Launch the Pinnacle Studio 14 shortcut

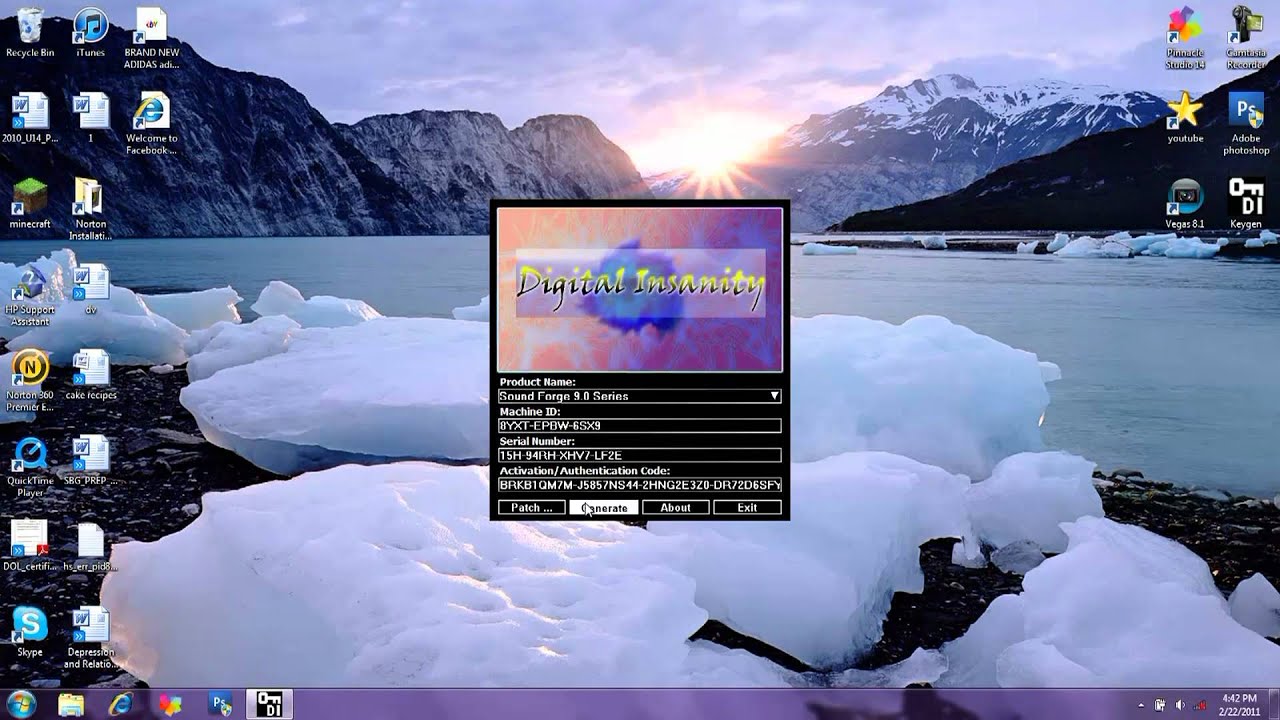click(1185, 38)
